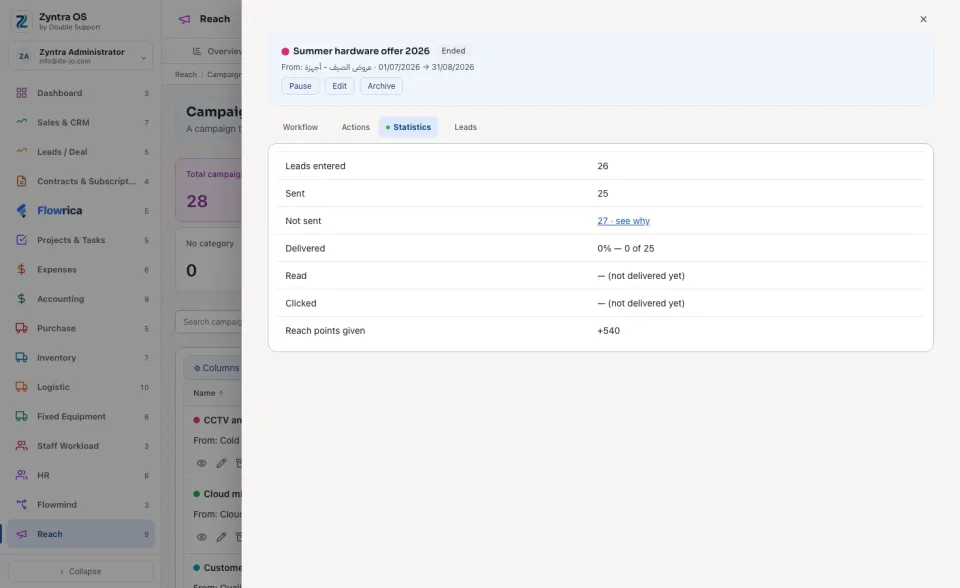This screenshot has width=960, height=588.
Task: Edit CCTV campaign pencil icon
Action: click(221, 464)
